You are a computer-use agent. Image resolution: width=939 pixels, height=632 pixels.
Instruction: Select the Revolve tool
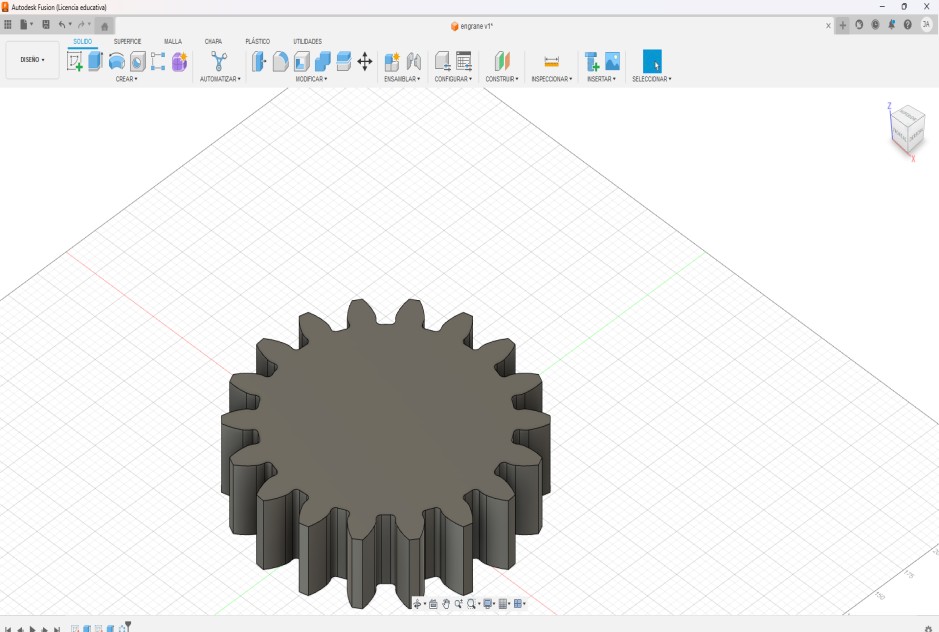(117, 61)
